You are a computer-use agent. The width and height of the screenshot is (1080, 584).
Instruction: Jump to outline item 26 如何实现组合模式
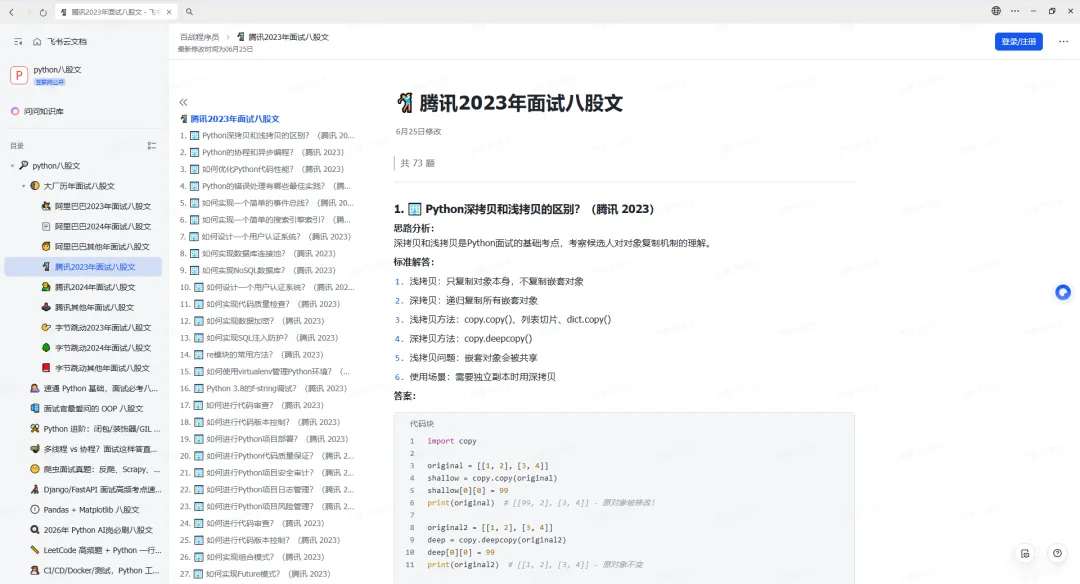pos(252,557)
